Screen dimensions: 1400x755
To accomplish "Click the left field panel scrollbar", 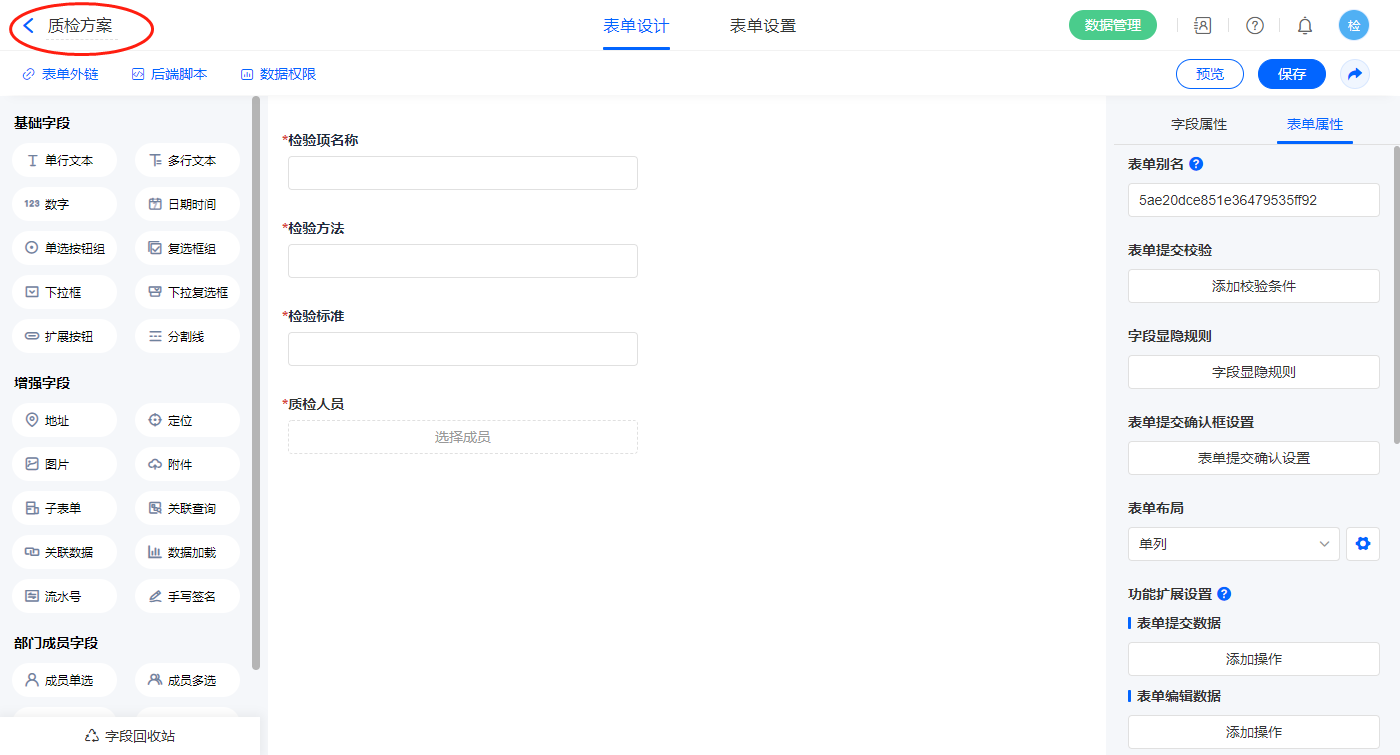I will tap(256, 380).
